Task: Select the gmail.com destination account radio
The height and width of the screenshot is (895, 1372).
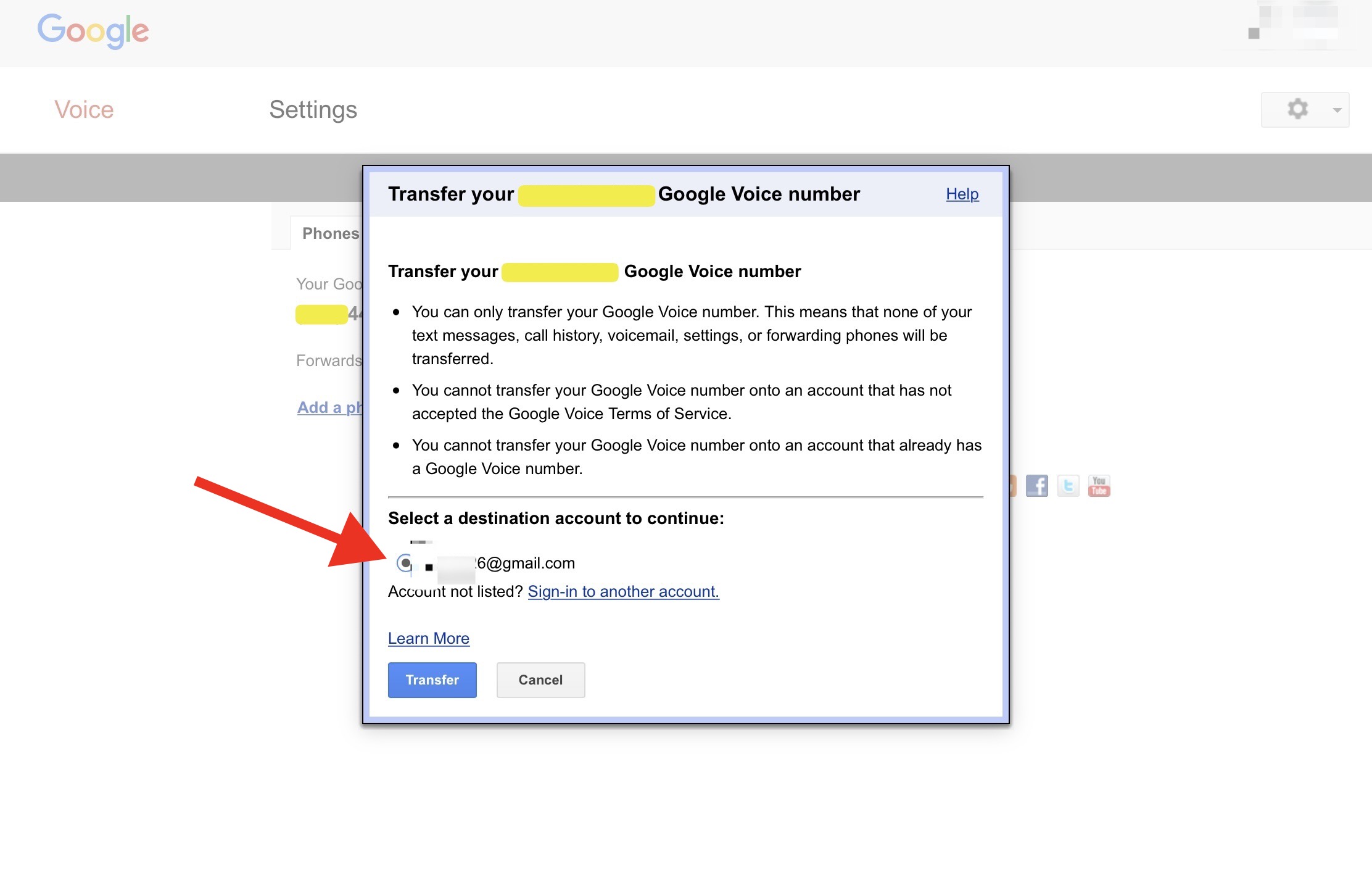Action: click(x=405, y=563)
